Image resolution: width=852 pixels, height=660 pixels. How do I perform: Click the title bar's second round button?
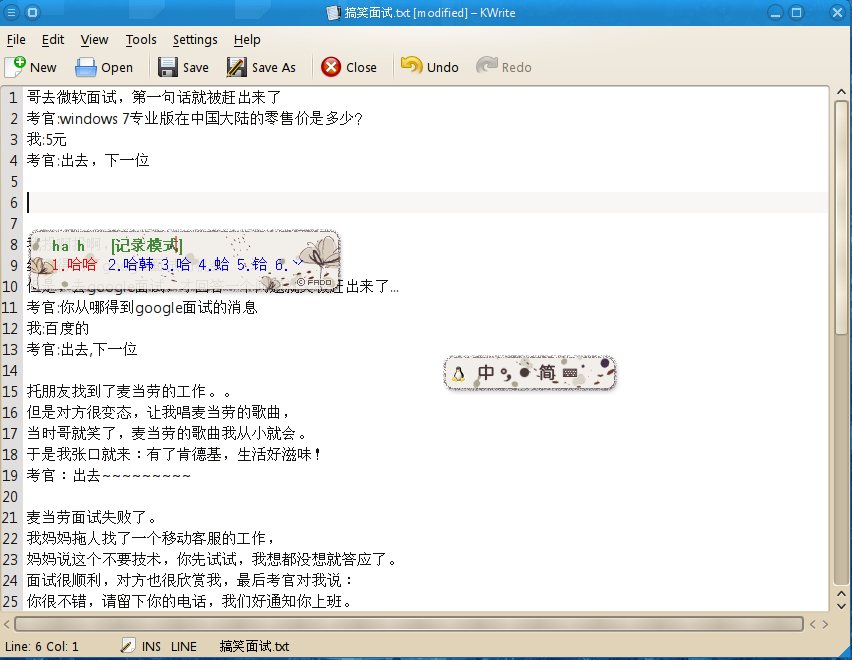(32, 12)
